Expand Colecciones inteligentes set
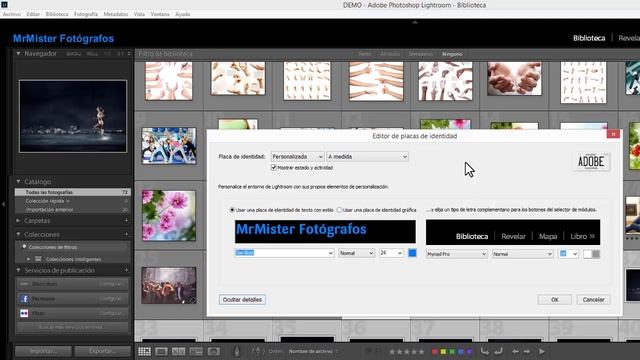Screen dimensions: 640x360 tap(28, 259)
